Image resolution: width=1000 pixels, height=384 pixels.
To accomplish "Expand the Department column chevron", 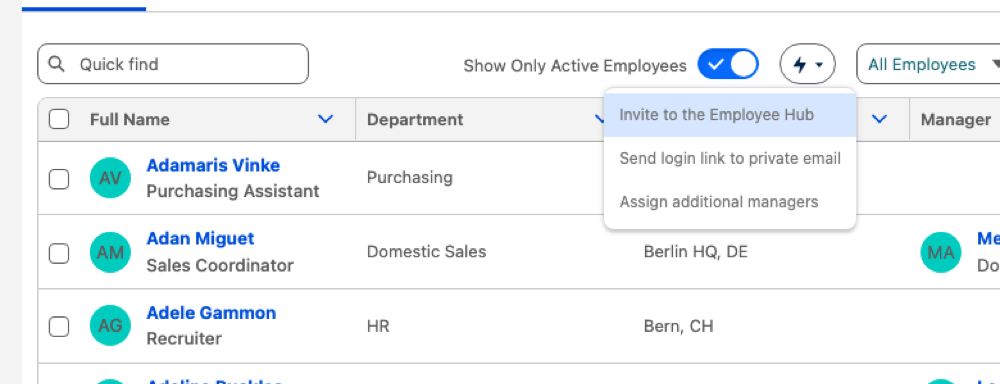I will 599,119.
